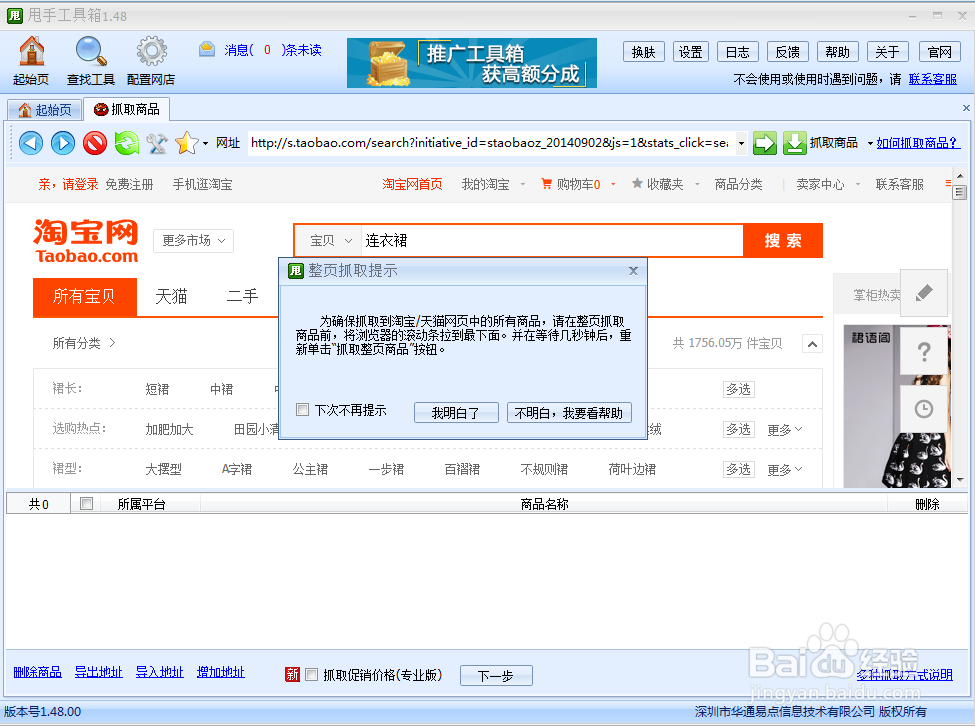Click the green 抓取商品 capture icon
This screenshot has width=975, height=727.
click(x=794, y=143)
